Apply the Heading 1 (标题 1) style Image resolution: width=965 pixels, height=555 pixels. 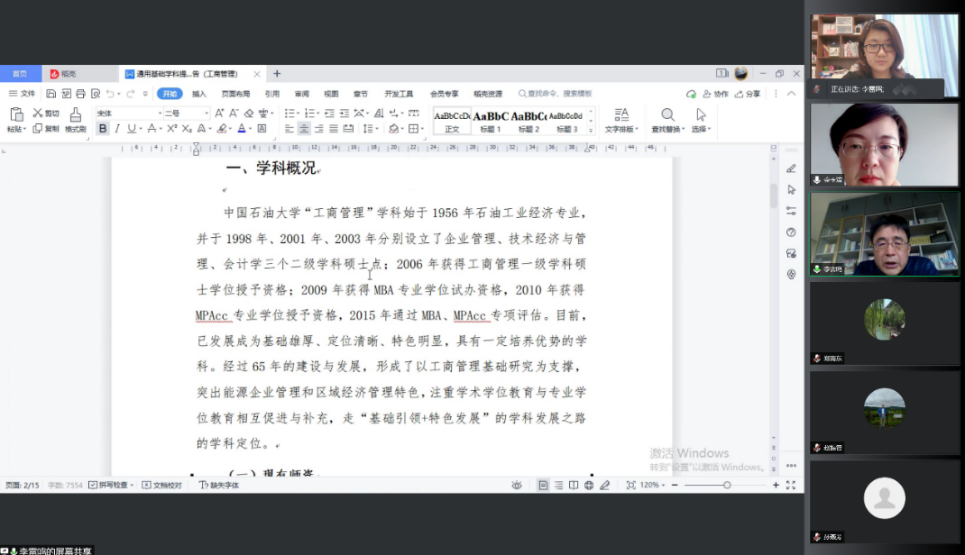pos(490,120)
